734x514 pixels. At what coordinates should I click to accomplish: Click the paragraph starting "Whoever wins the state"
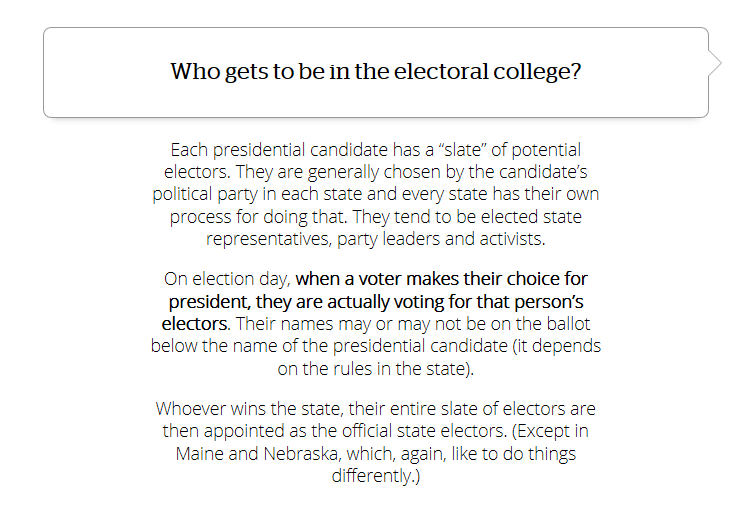click(x=375, y=441)
